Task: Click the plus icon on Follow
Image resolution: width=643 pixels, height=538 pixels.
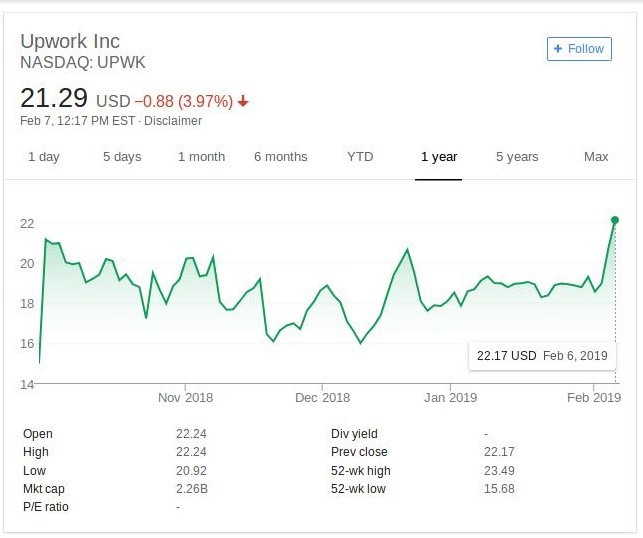Action: pyautogui.click(x=558, y=48)
